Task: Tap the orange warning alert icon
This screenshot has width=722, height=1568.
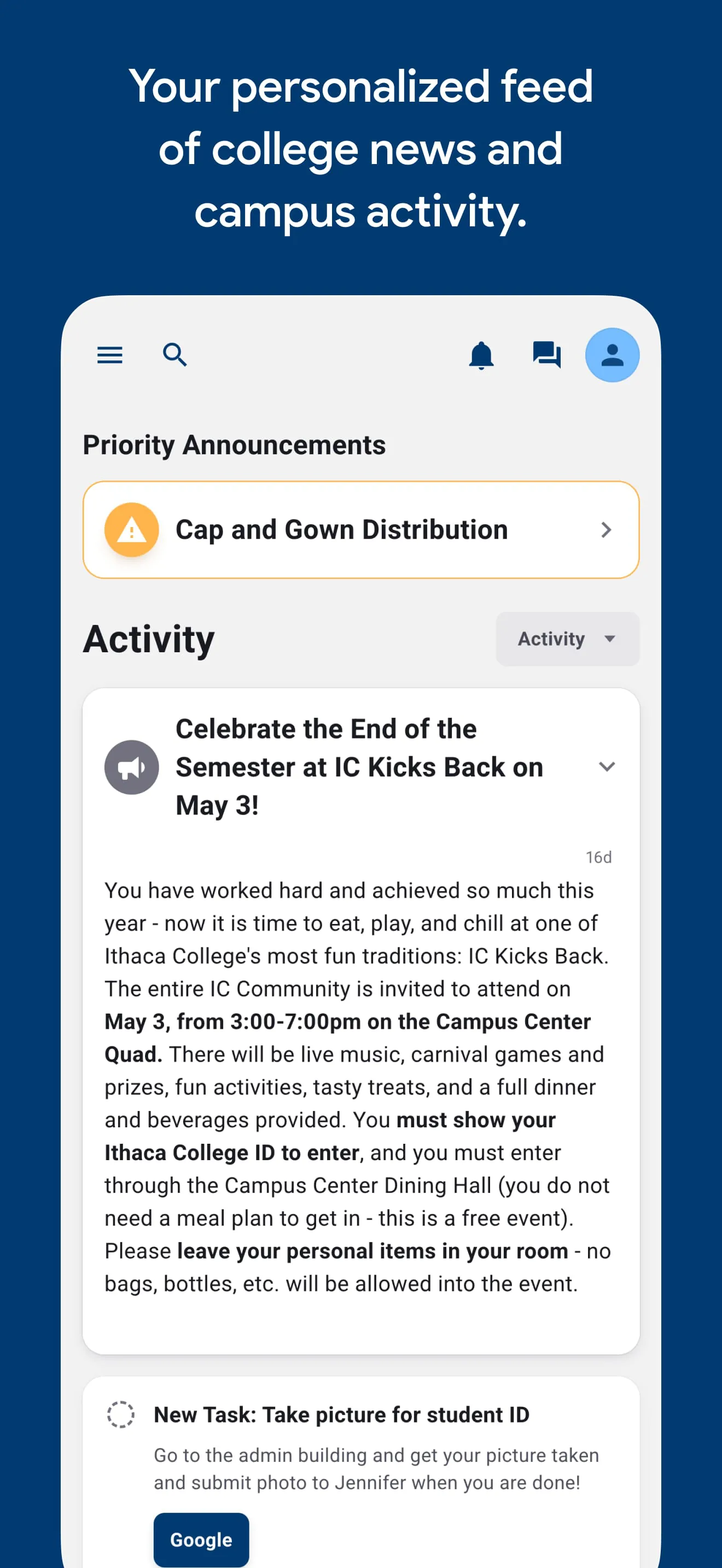Action: click(x=131, y=530)
